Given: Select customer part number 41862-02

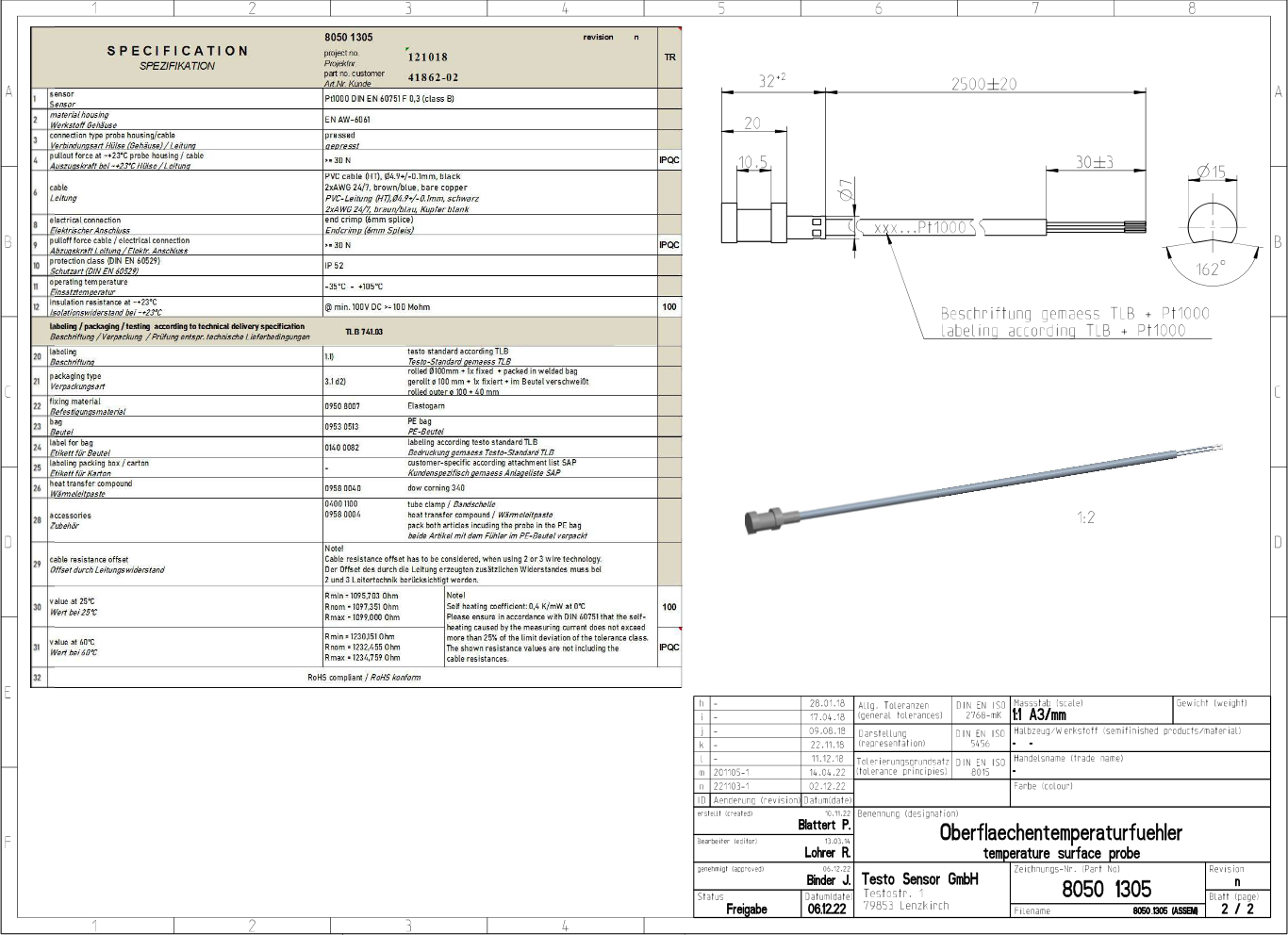Looking at the screenshot, I should pyautogui.click(x=433, y=78).
